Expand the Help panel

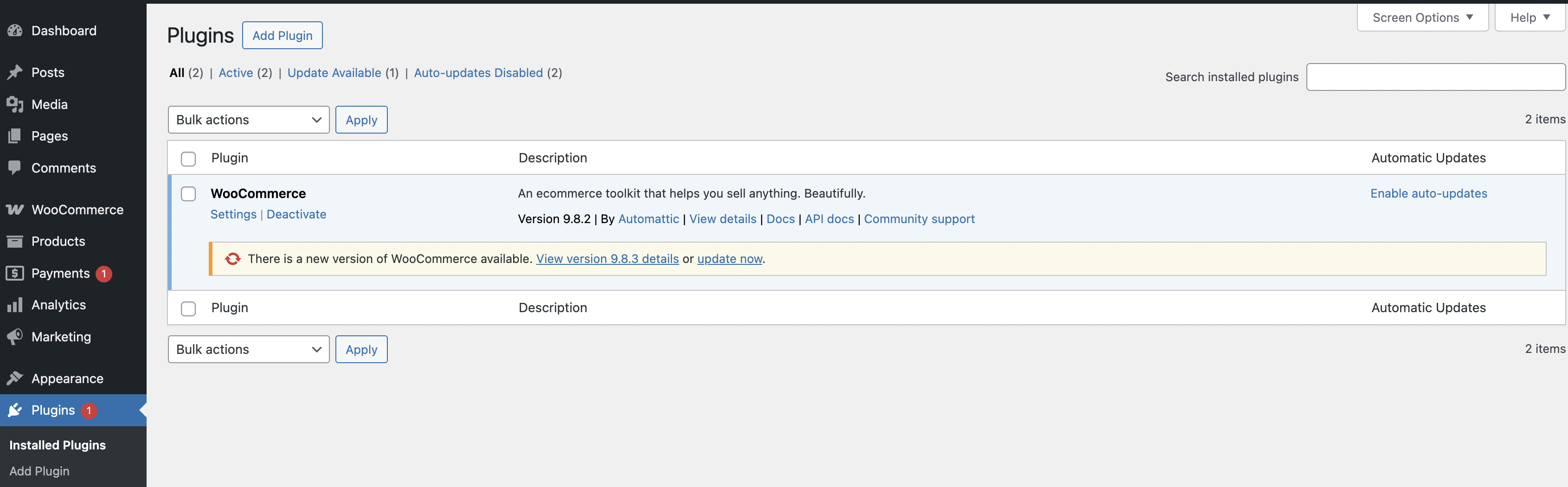1529,18
